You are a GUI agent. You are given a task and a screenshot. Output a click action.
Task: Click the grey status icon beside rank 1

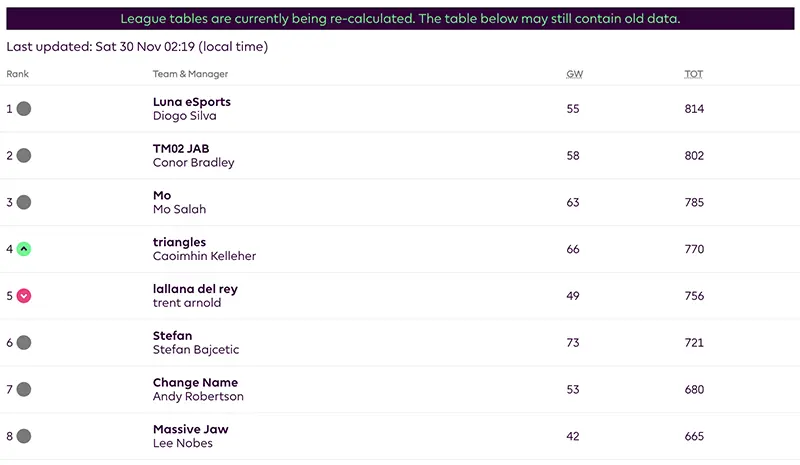(x=24, y=109)
